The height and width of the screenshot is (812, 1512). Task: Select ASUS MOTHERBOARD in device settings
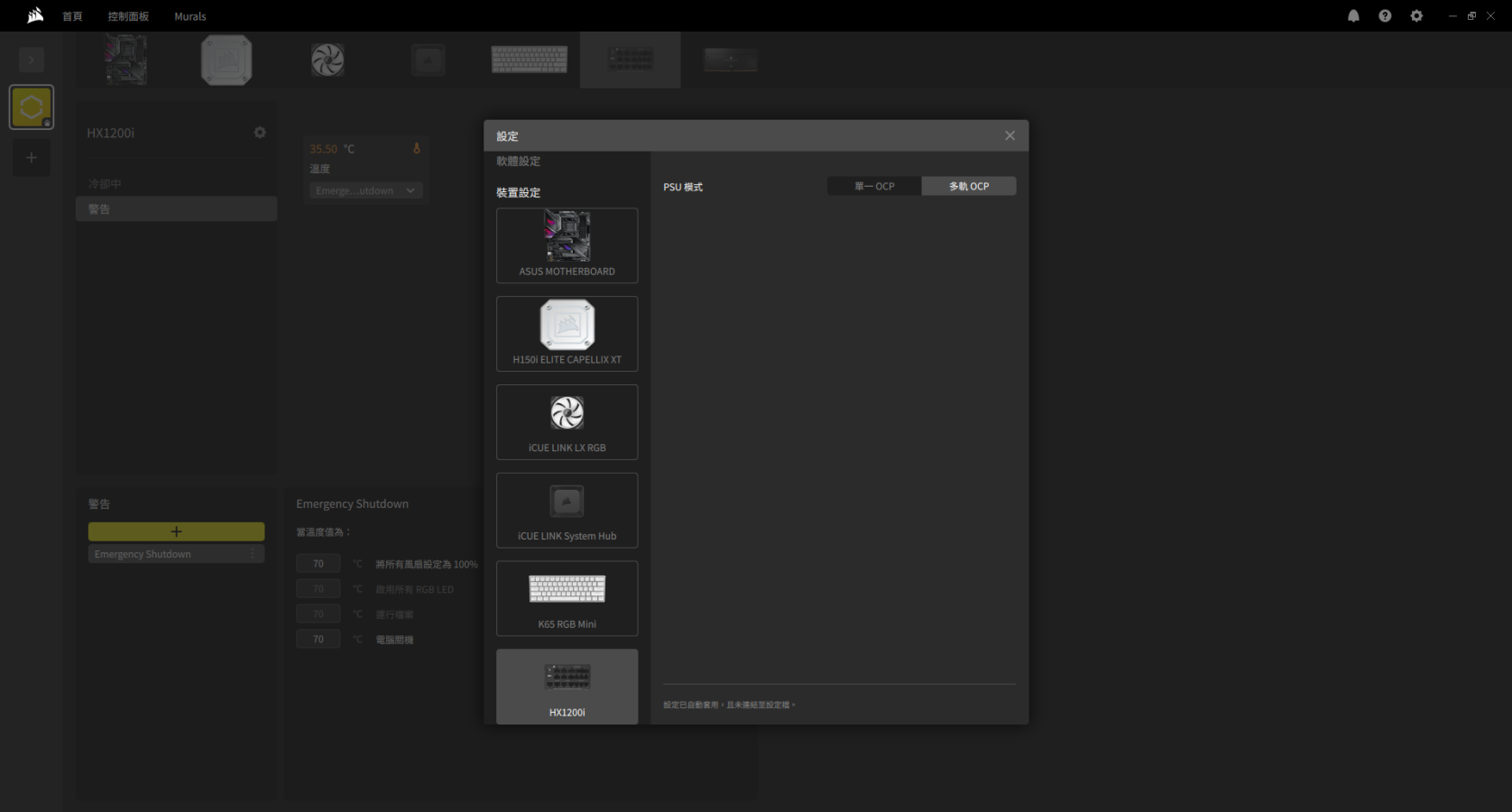567,245
